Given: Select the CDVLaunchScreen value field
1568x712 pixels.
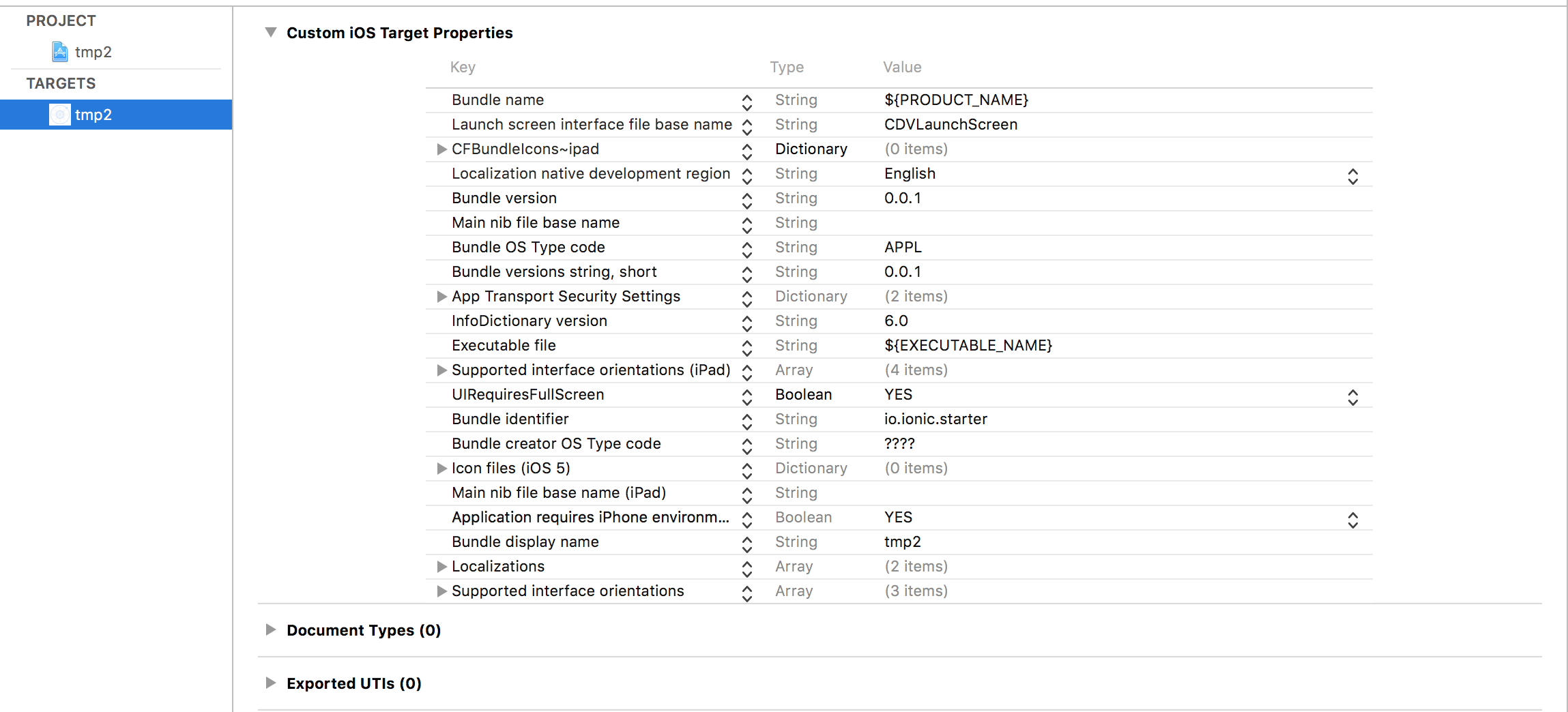Looking at the screenshot, I should click(x=950, y=124).
